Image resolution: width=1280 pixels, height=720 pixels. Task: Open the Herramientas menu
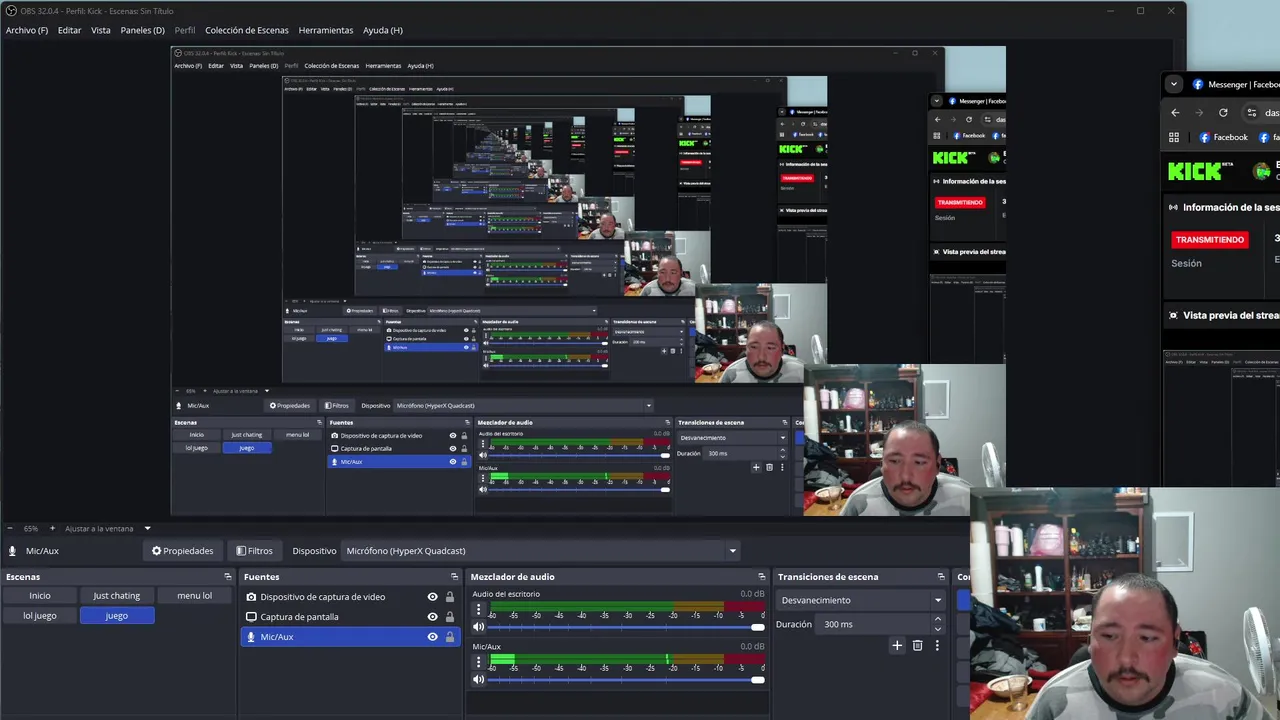coord(326,30)
